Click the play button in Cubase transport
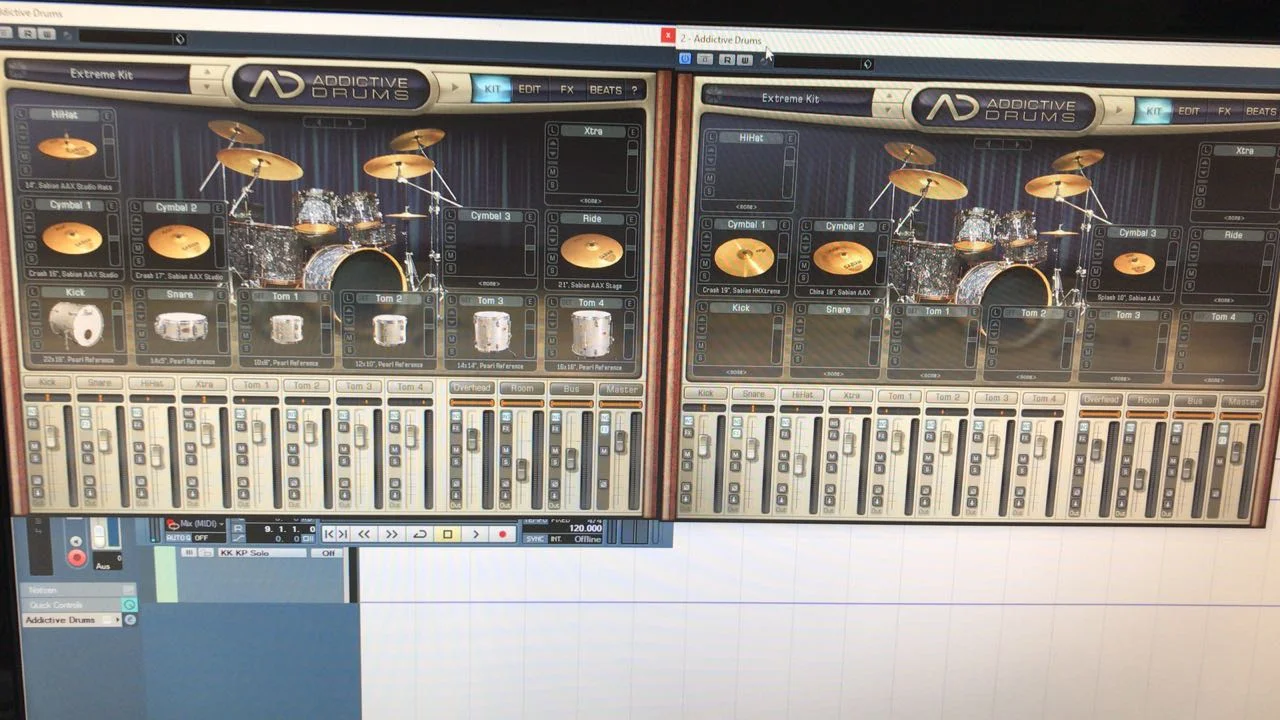Screen dimensions: 1280x720 (476, 534)
